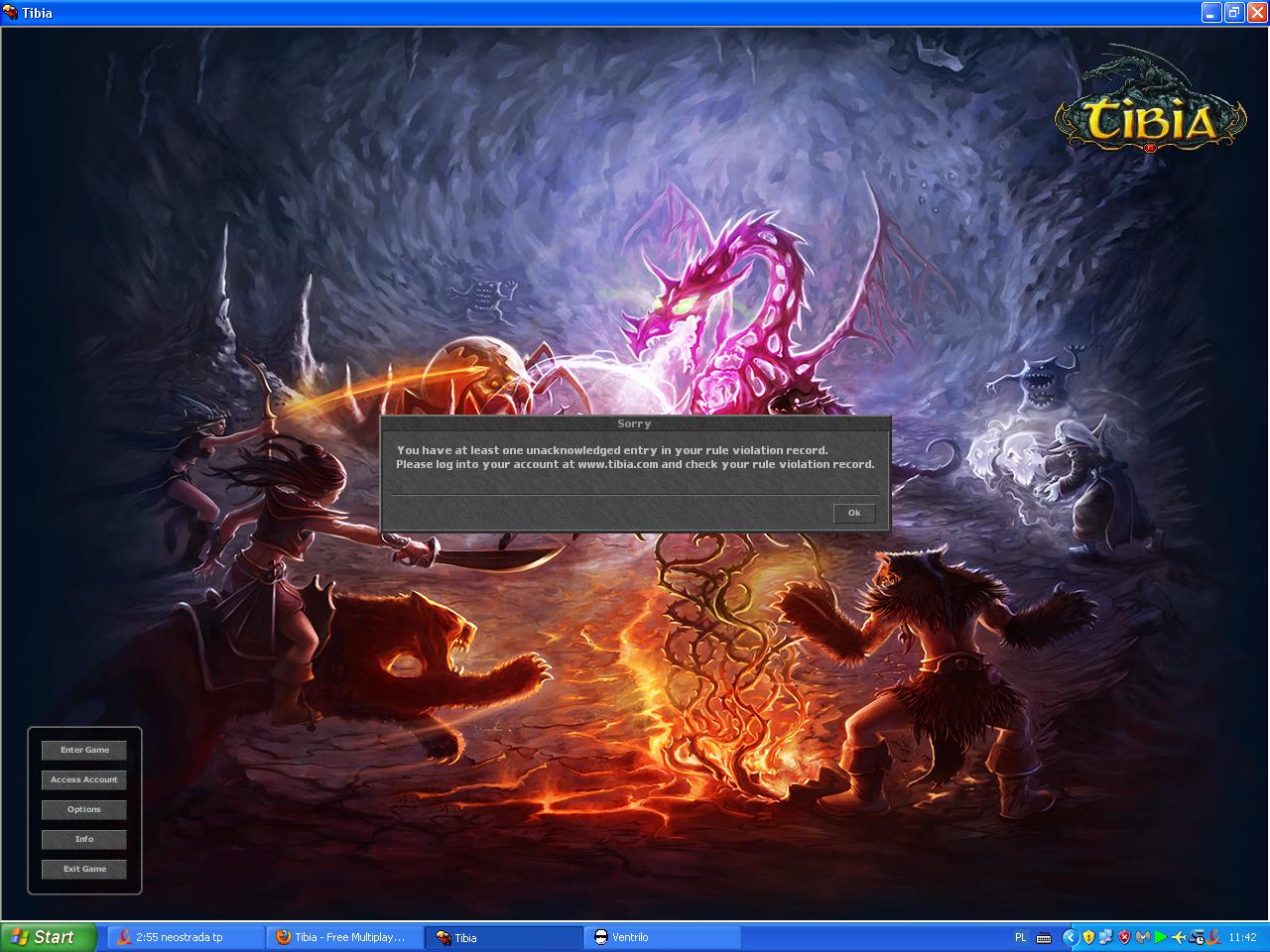
Task: Close the Tibia window
Action: [1256, 13]
